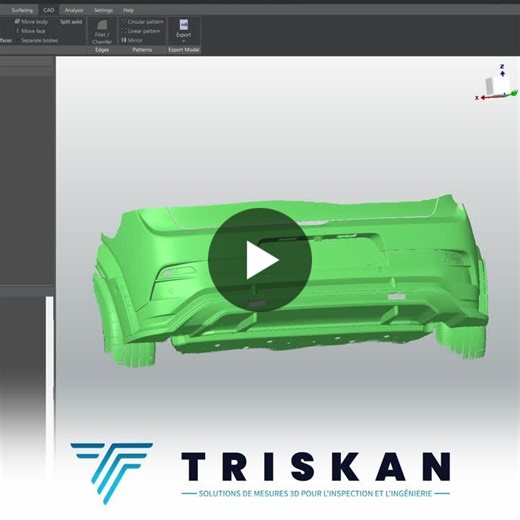Switch to the CAD tab
Image resolution: width=520 pixels, height=520 pixels.
pyautogui.click(x=49, y=10)
